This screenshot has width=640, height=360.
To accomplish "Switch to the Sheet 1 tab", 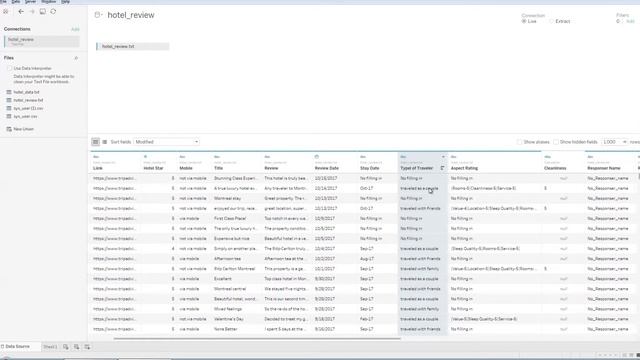I will tap(50, 347).
